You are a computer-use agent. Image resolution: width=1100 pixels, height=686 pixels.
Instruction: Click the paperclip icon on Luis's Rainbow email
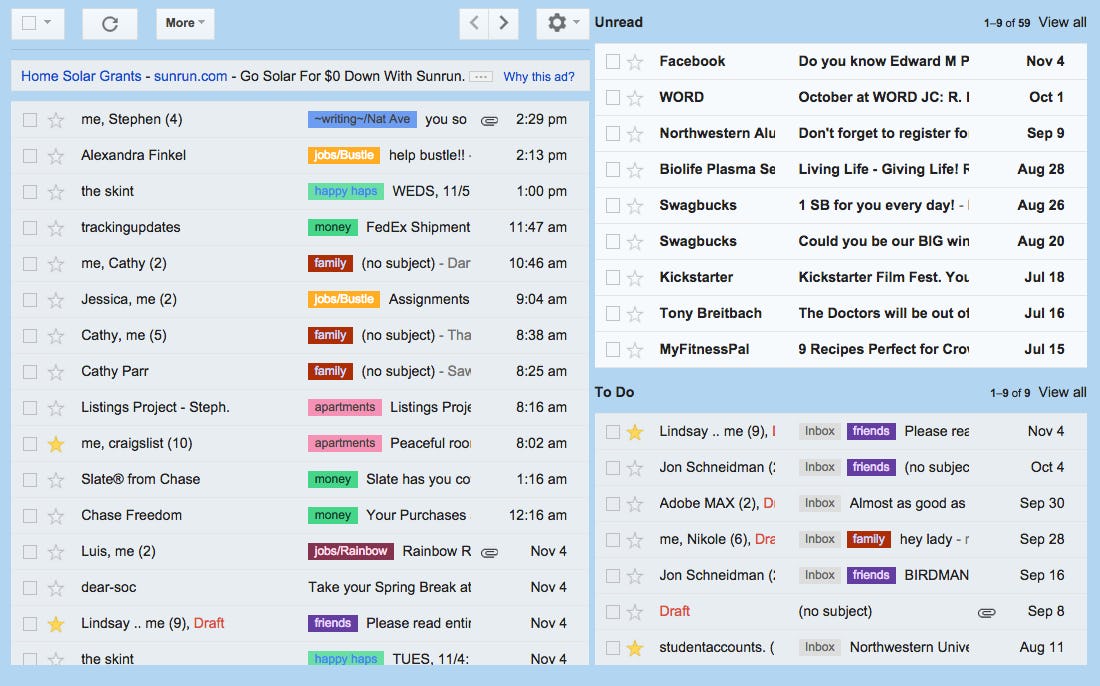(489, 551)
